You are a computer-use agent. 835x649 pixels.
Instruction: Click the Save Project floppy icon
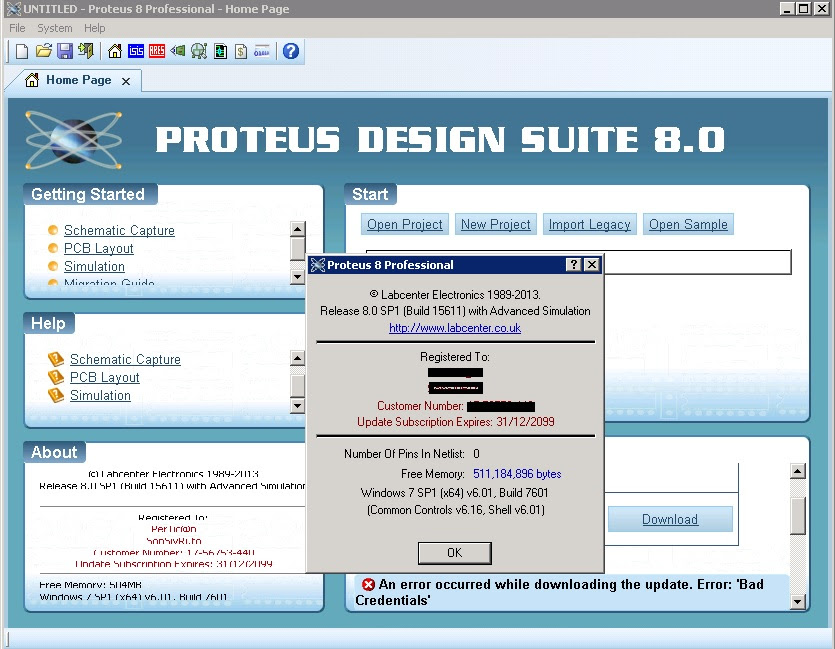[x=65, y=51]
